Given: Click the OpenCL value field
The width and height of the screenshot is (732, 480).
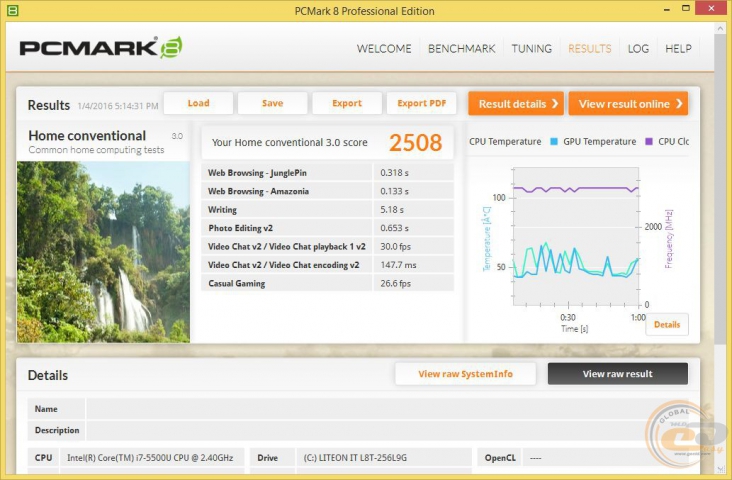Looking at the screenshot, I should (x=607, y=458).
